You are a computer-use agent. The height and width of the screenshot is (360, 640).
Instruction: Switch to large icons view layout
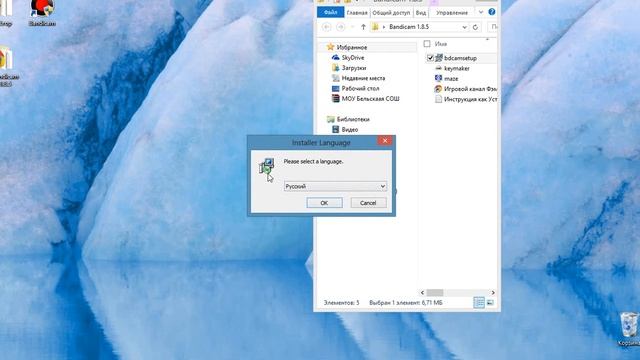(x=490, y=302)
